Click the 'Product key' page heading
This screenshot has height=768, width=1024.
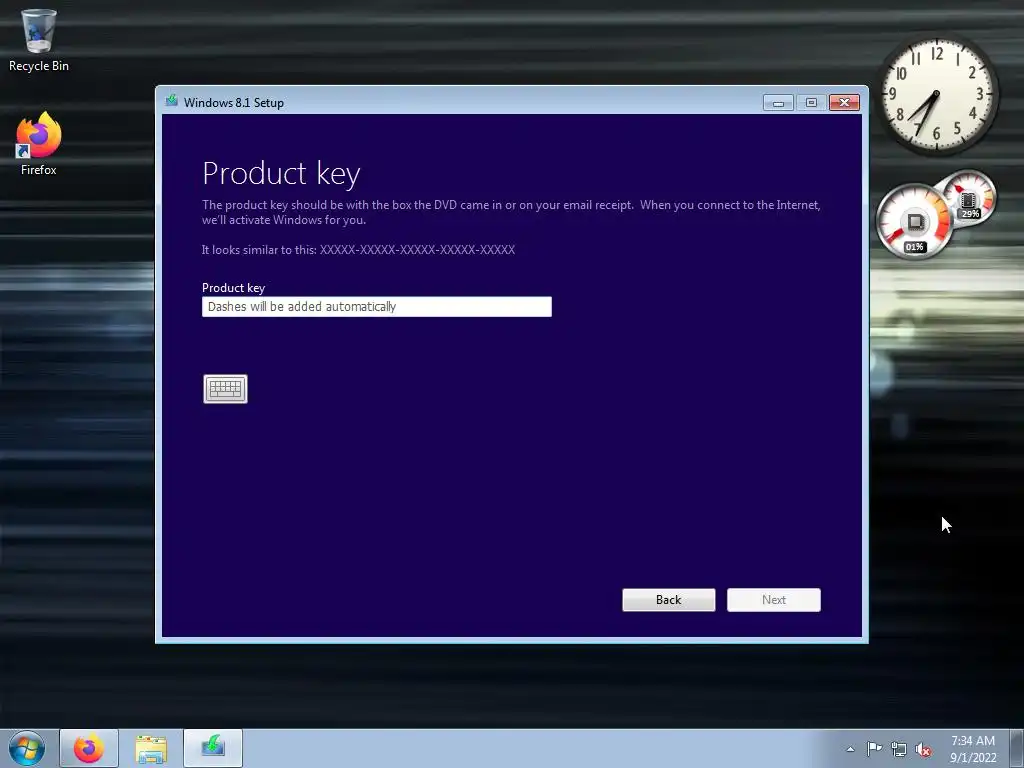click(281, 174)
